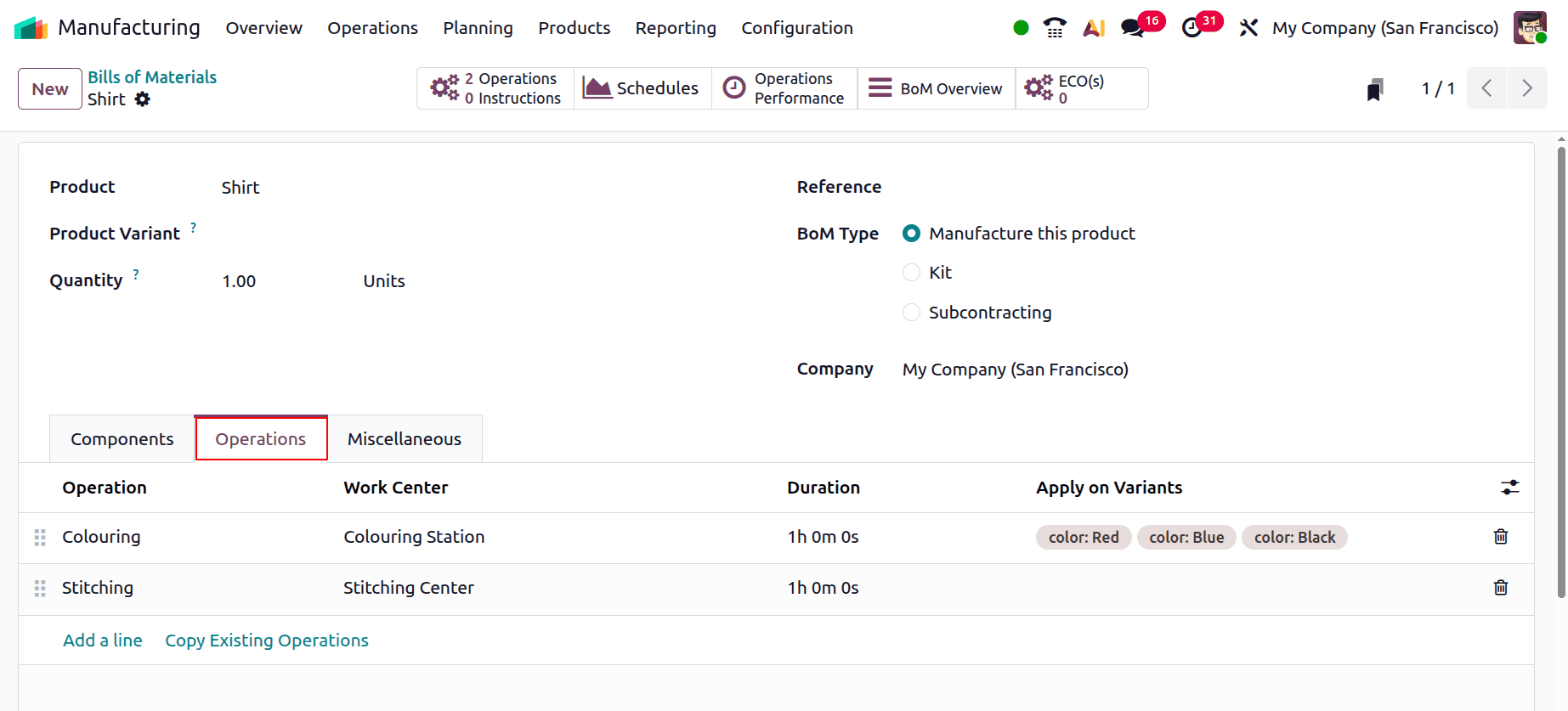Switch to the Components tab
The height and width of the screenshot is (711, 1568).
(x=122, y=439)
